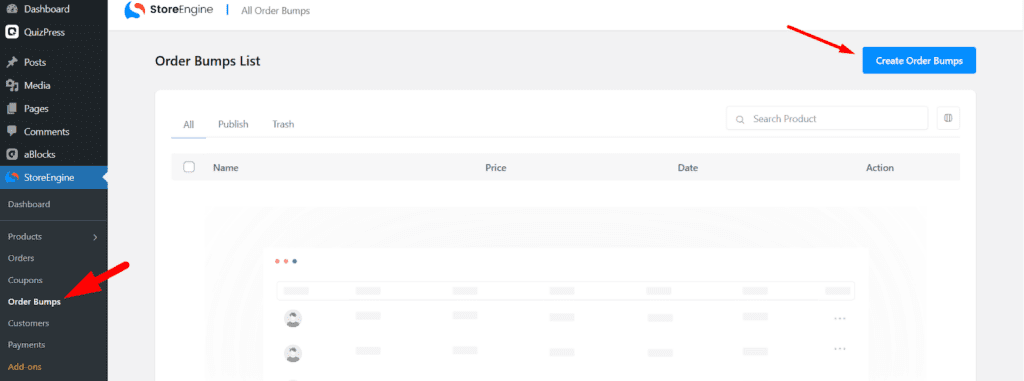
Task: Open the Payments submenu link
Action: [26, 344]
